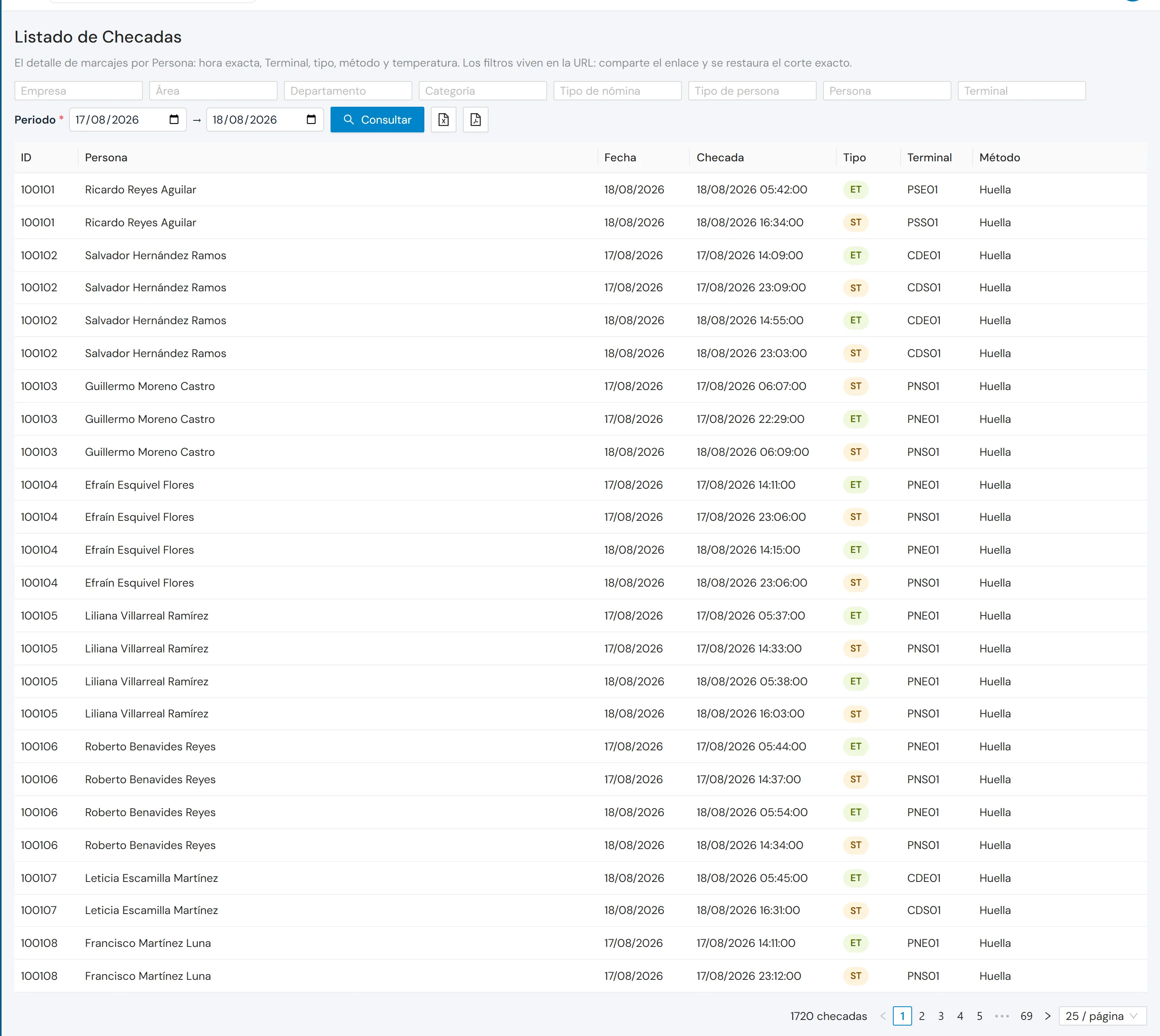Open the Tipo de nómina filter
This screenshot has height=1036, width=1160.
click(617, 91)
